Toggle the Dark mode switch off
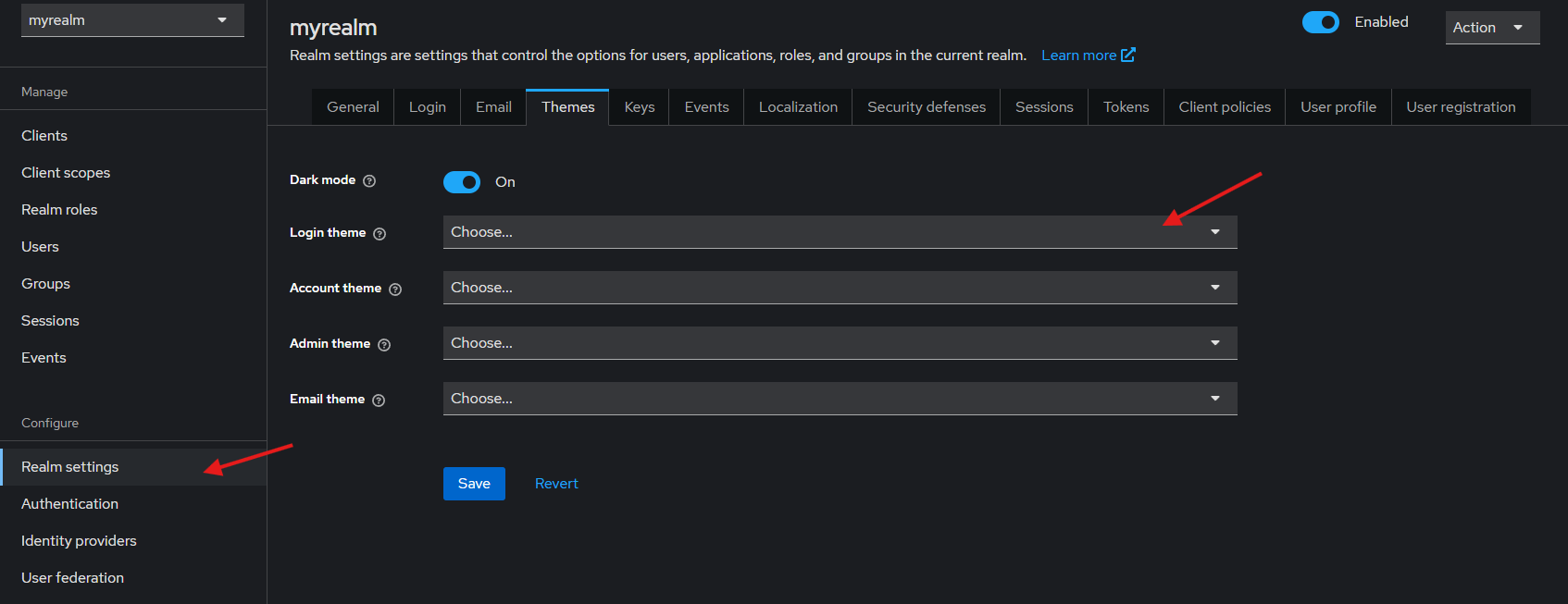The height and width of the screenshot is (604, 1568). pos(462,182)
